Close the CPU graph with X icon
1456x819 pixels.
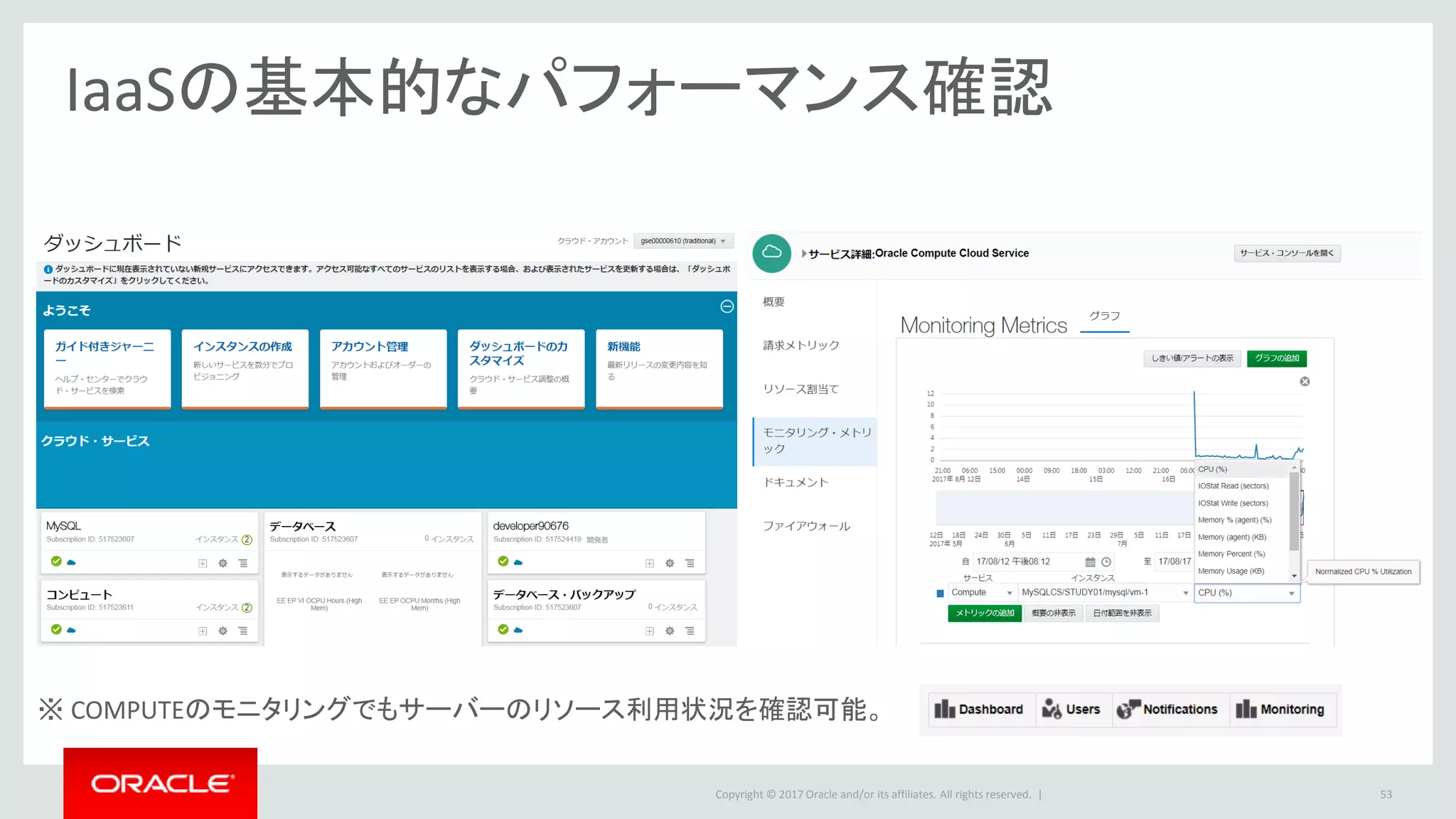[1305, 382]
